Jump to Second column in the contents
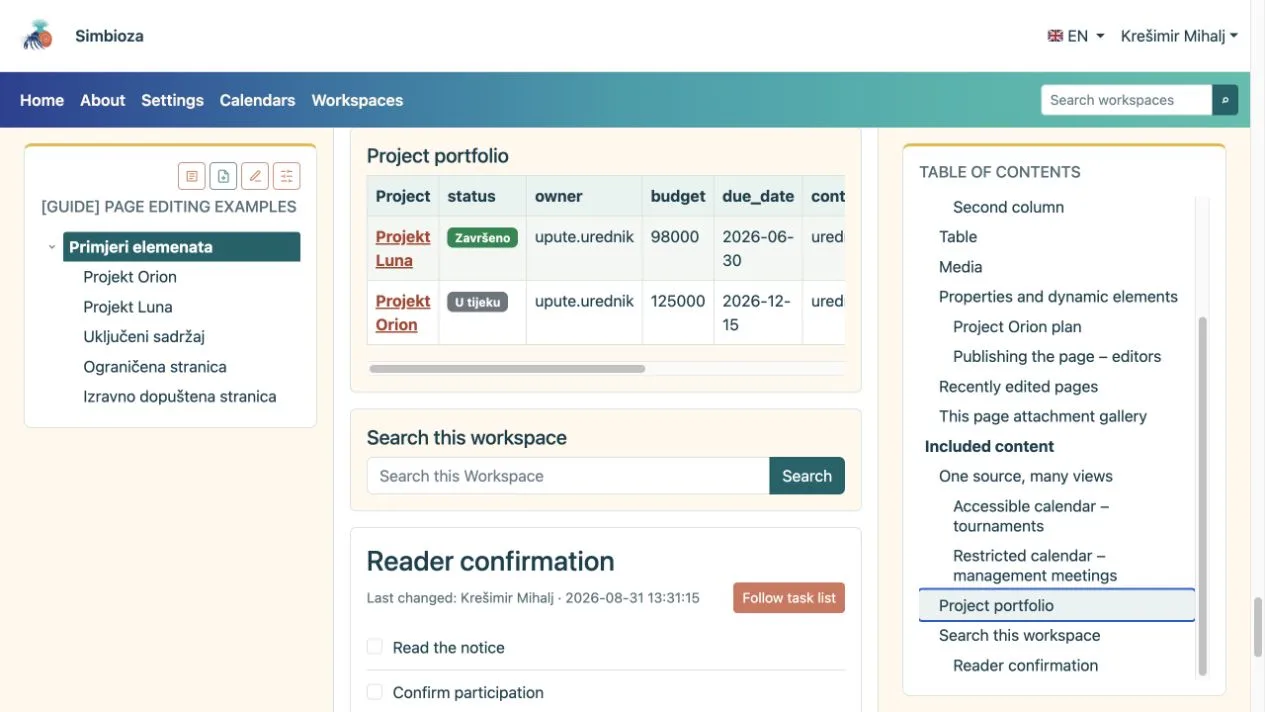 (x=1008, y=207)
